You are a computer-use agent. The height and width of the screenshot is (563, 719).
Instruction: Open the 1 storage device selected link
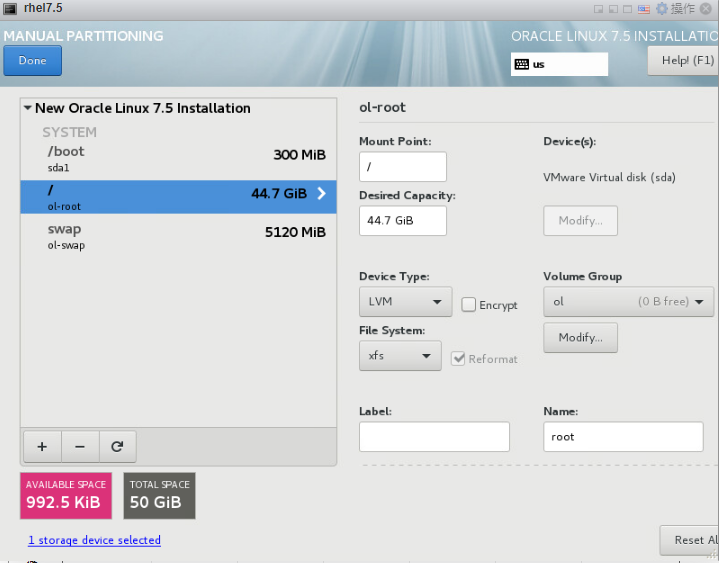coord(94,540)
